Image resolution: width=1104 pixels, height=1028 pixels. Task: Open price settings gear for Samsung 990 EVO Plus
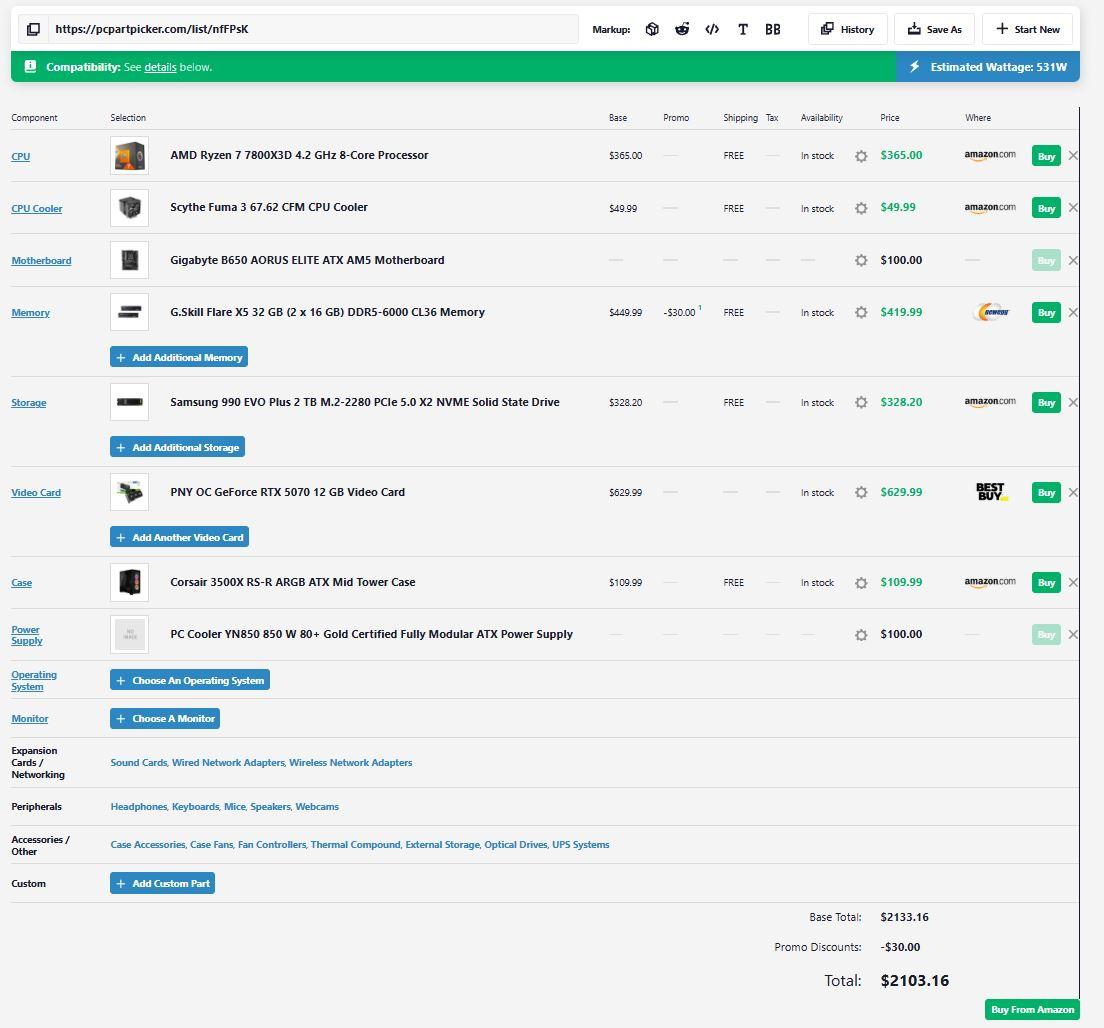pos(861,403)
